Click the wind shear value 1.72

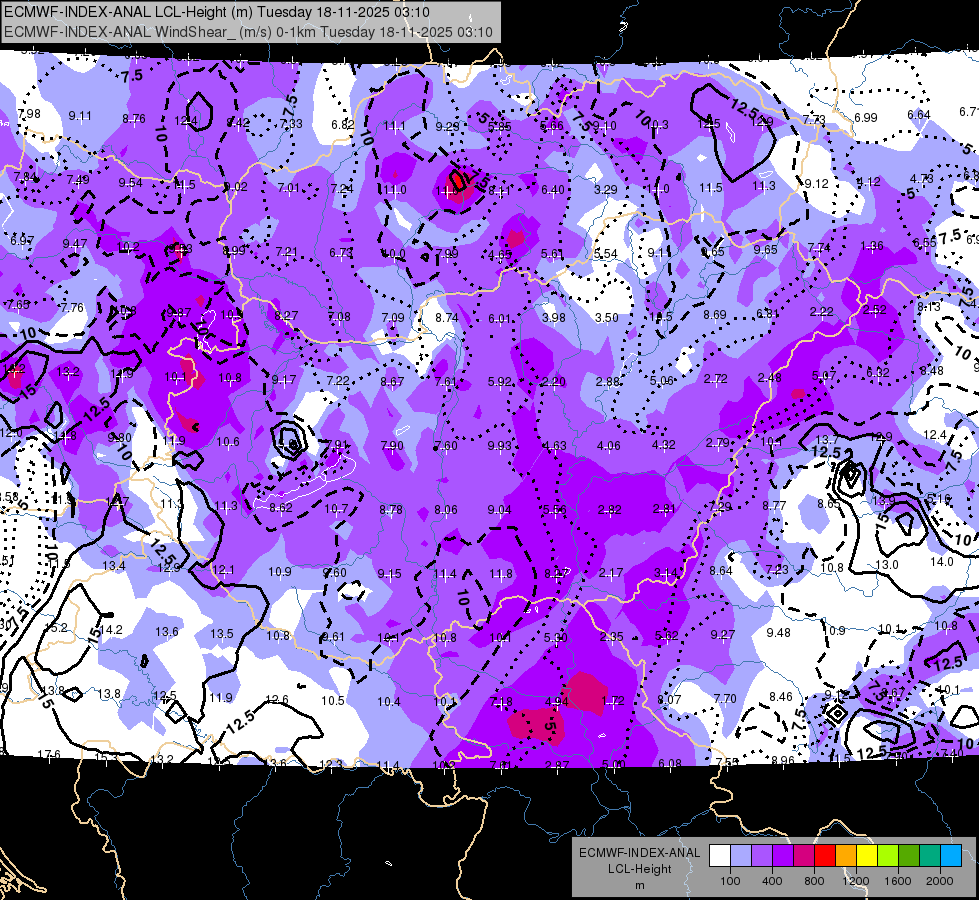point(612,701)
